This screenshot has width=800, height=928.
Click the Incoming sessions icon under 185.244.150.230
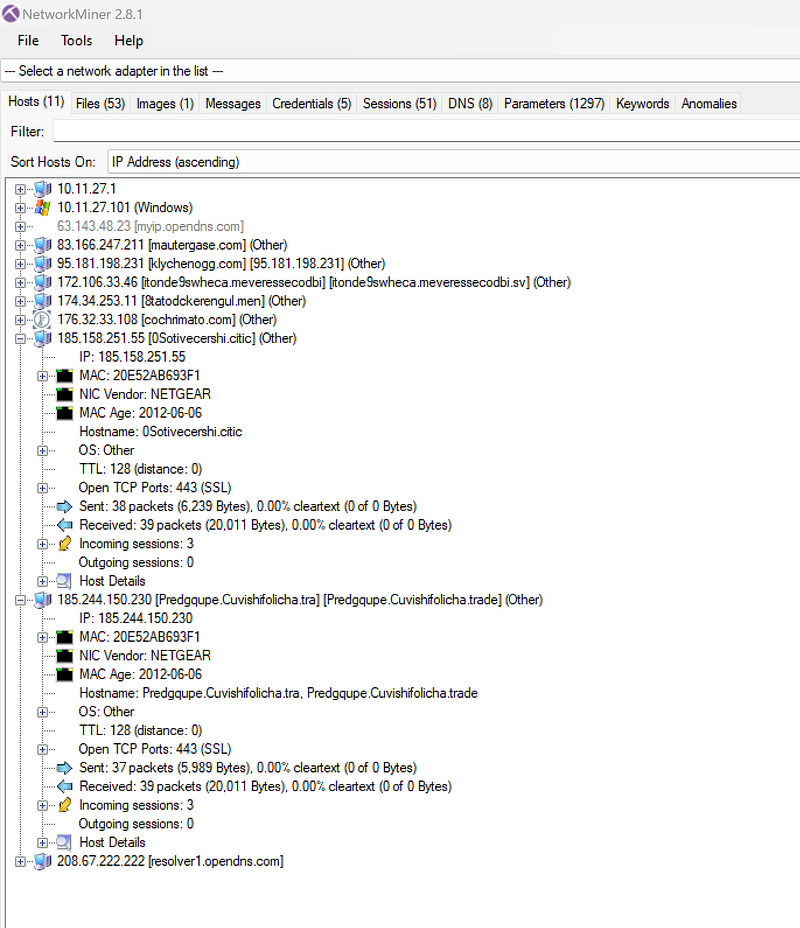tap(64, 805)
